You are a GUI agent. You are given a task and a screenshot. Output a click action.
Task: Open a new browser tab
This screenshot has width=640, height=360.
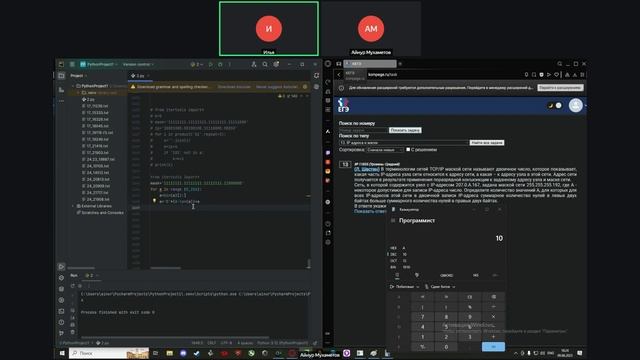coord(400,64)
